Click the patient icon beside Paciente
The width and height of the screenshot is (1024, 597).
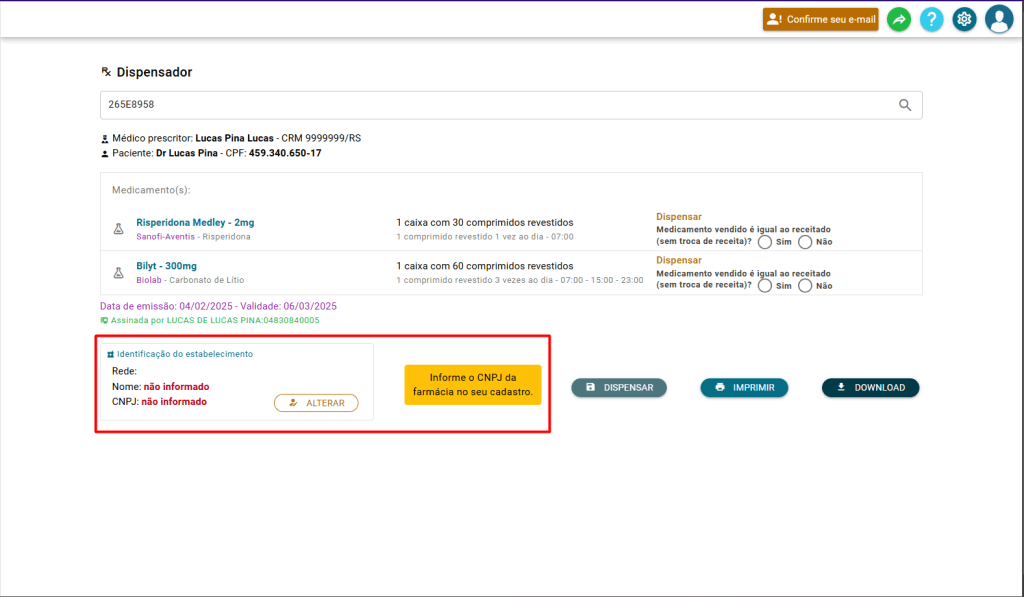[104, 154]
